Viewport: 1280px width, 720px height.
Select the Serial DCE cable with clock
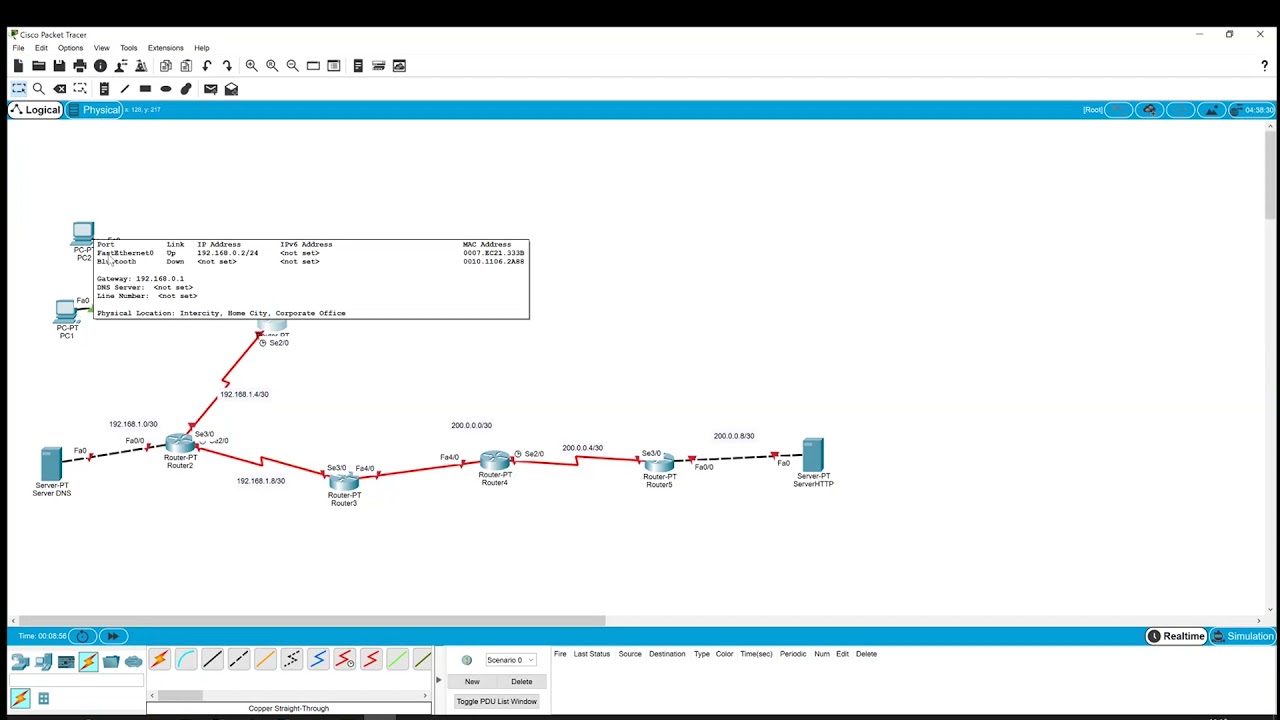click(344, 659)
